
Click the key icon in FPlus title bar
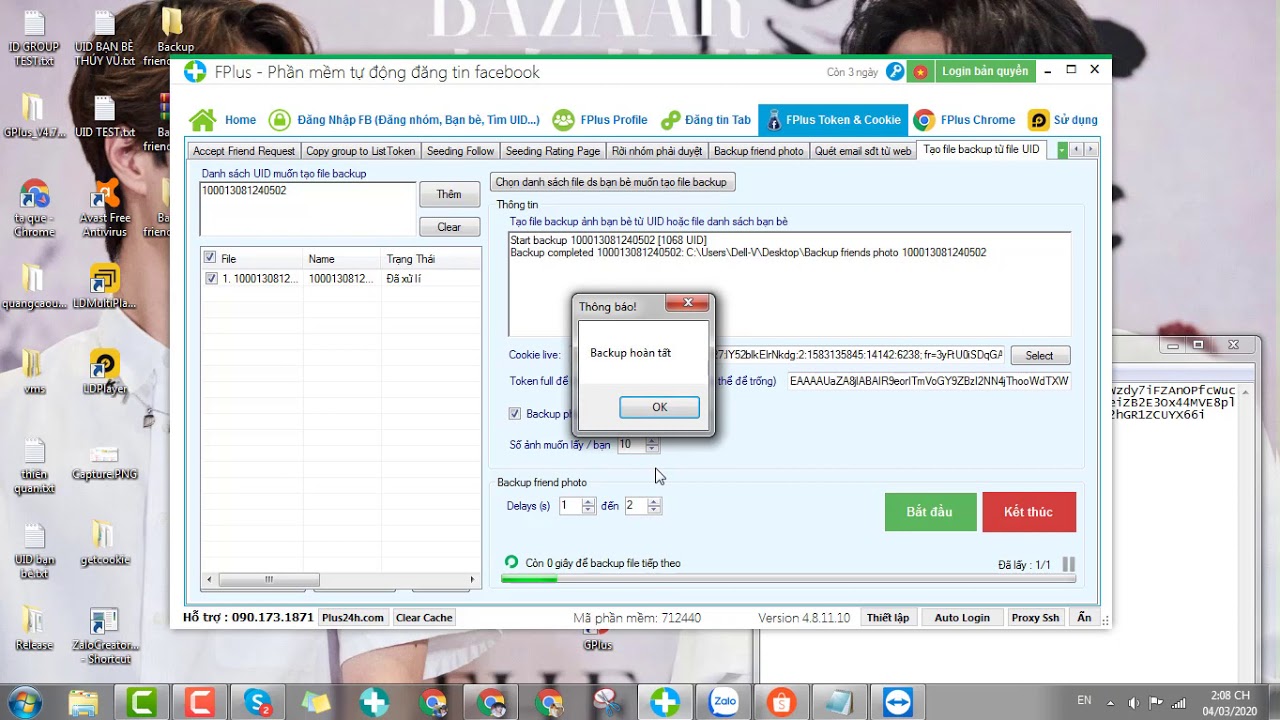(x=895, y=72)
